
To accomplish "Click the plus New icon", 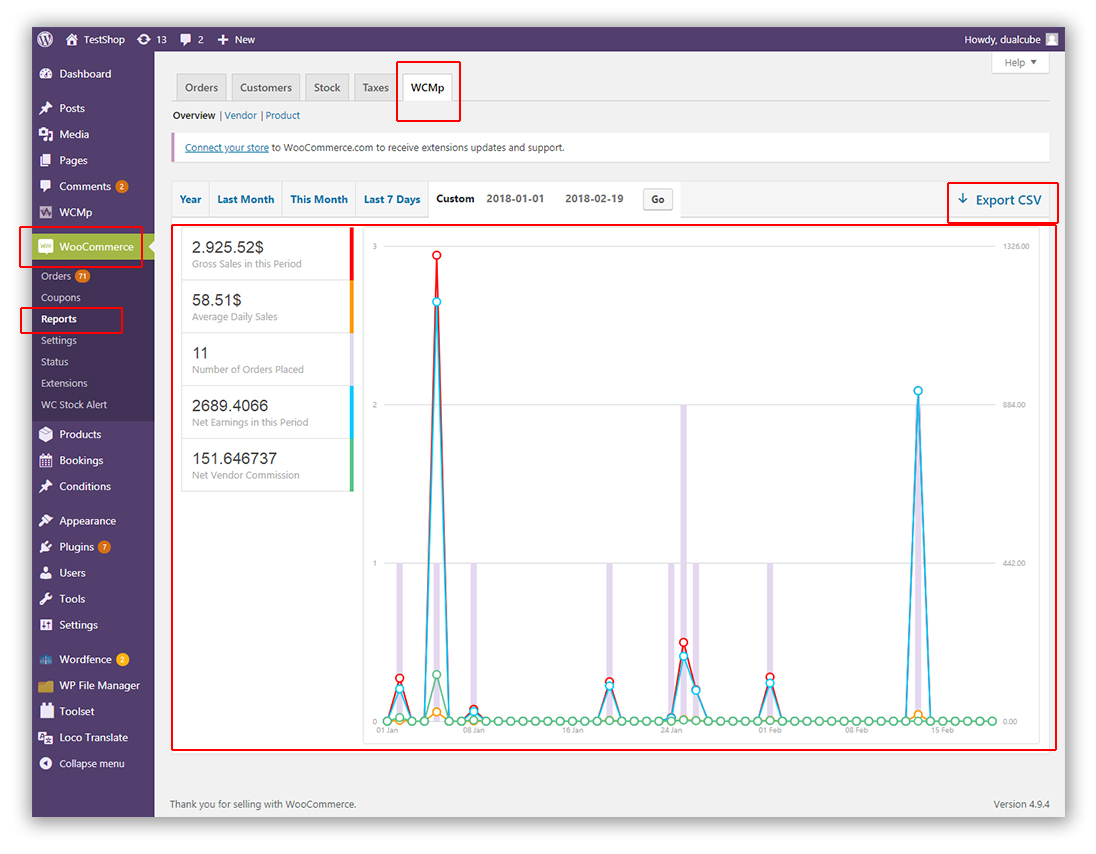I will coord(223,39).
